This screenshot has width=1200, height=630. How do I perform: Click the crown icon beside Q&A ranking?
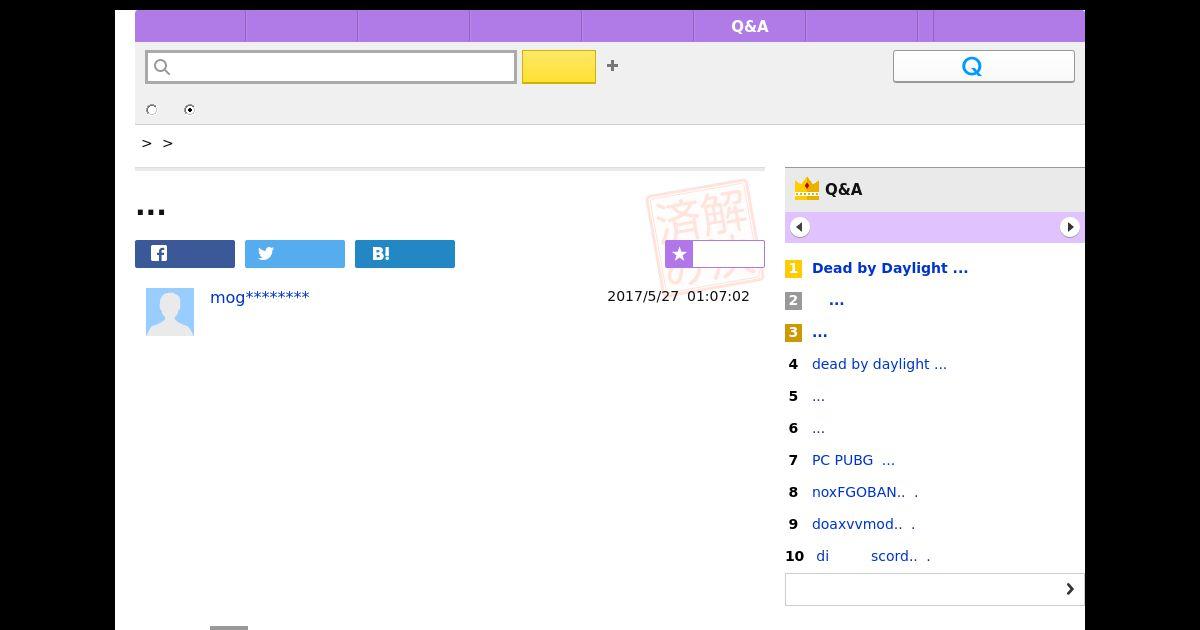coord(806,188)
